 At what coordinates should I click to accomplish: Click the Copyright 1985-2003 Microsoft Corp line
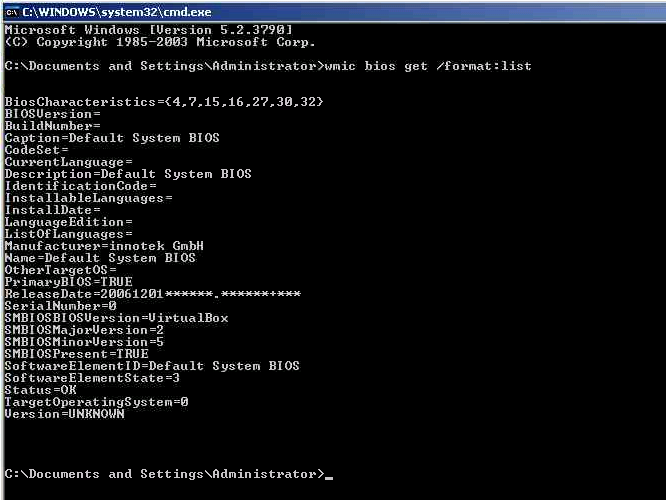[x=160, y=42]
